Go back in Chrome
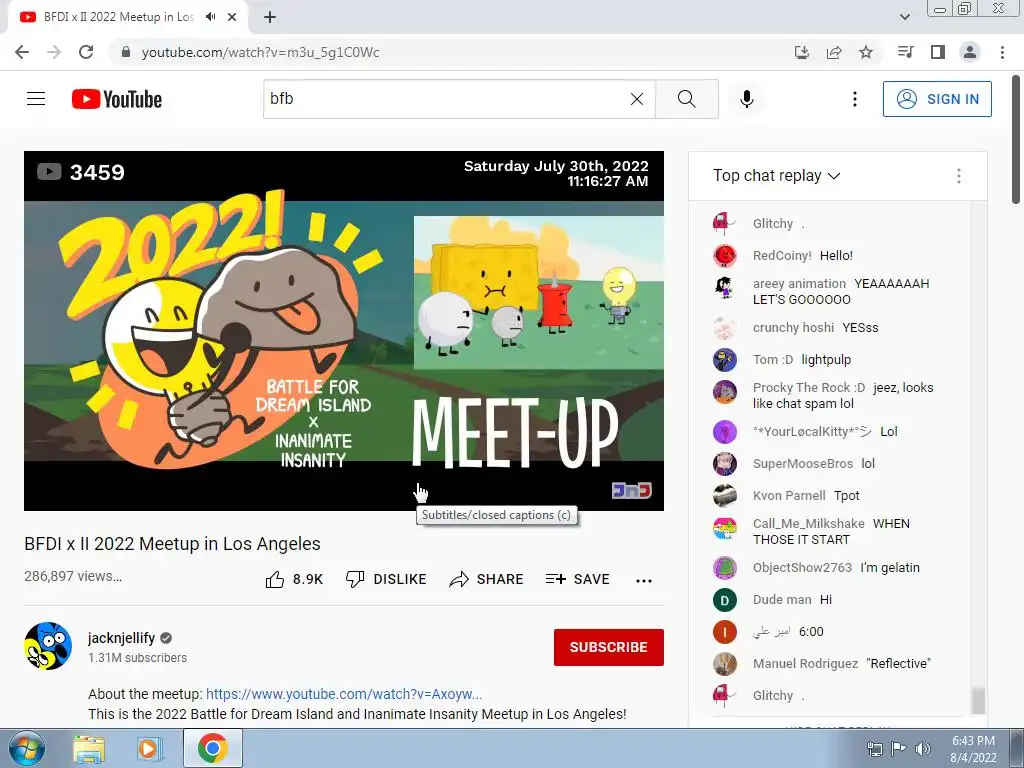Screen dimensions: 1024x768 (22, 52)
